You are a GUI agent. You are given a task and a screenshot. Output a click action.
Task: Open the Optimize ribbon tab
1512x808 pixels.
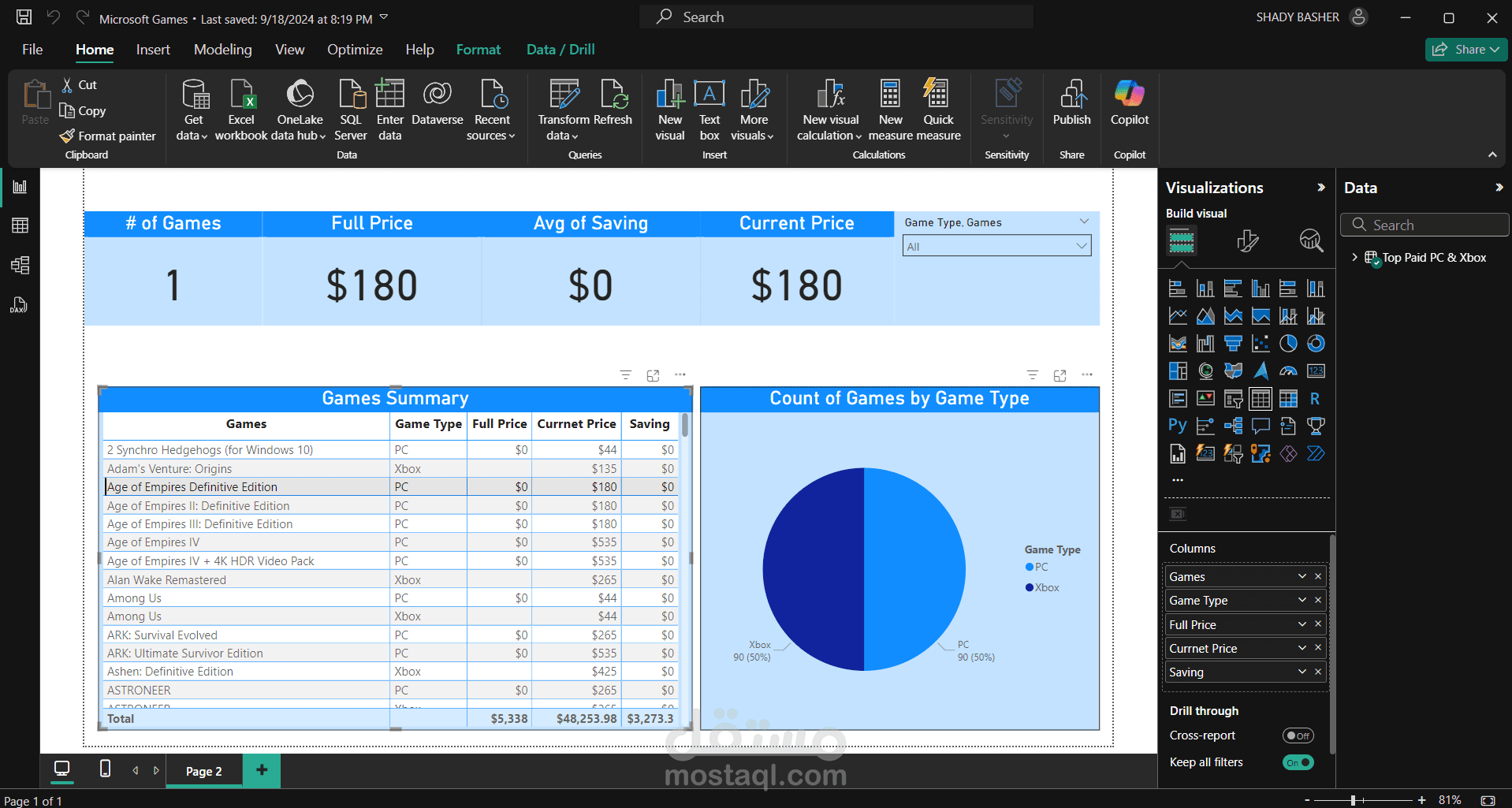click(x=355, y=50)
